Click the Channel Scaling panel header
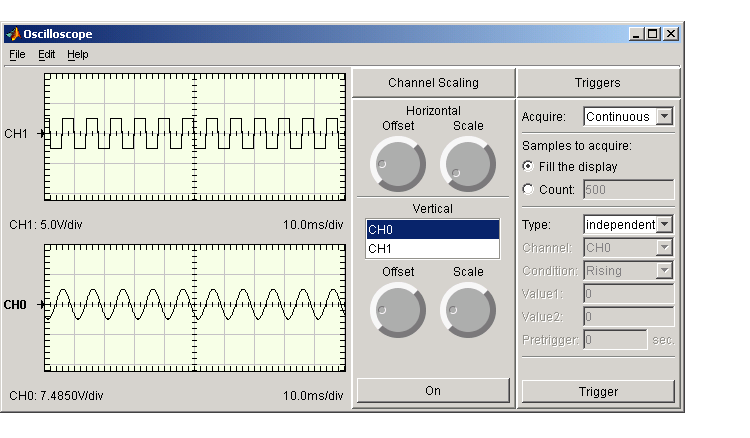Screen dimensions: 750x438 click(x=433, y=83)
